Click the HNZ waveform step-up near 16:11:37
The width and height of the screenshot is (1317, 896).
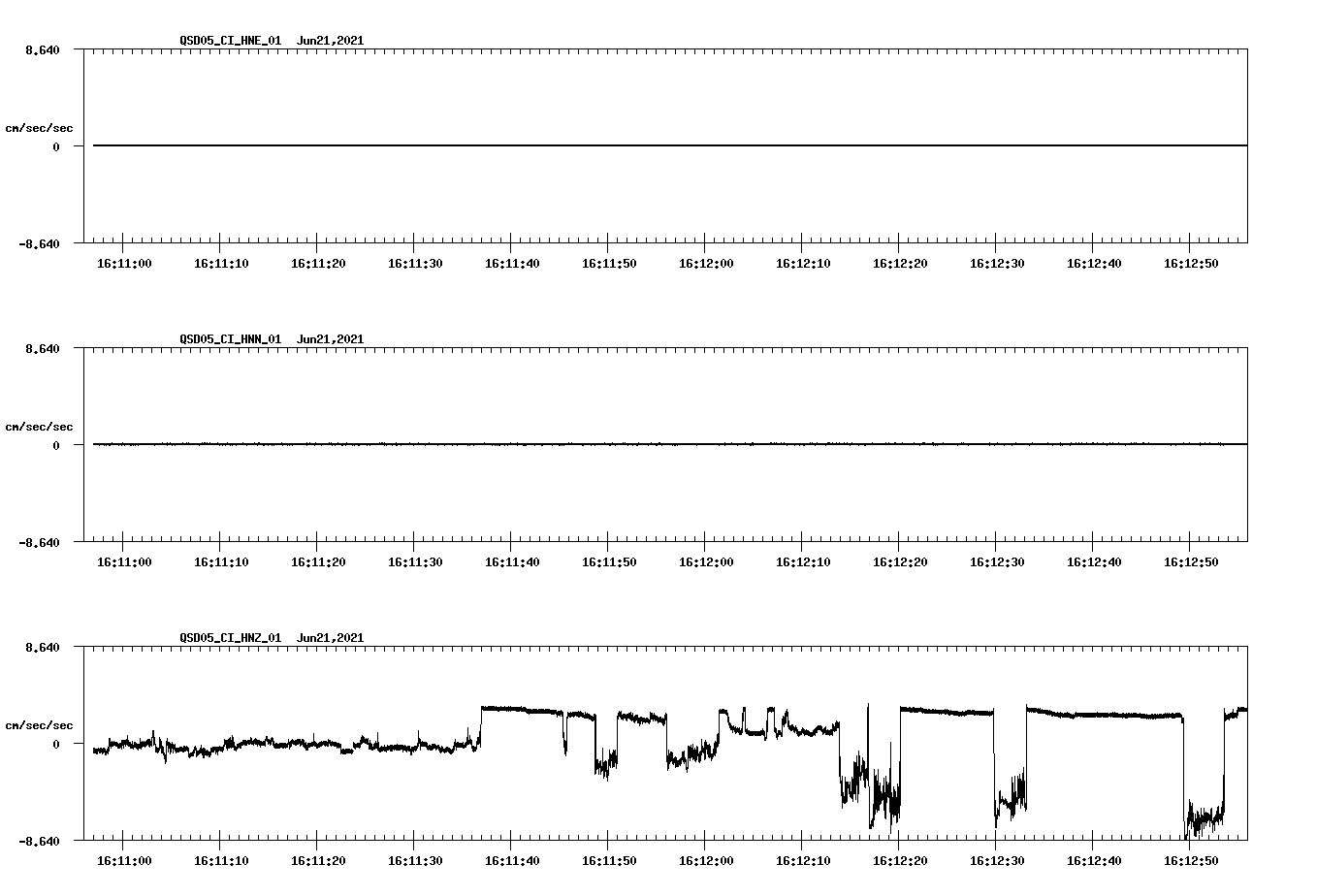click(x=481, y=725)
